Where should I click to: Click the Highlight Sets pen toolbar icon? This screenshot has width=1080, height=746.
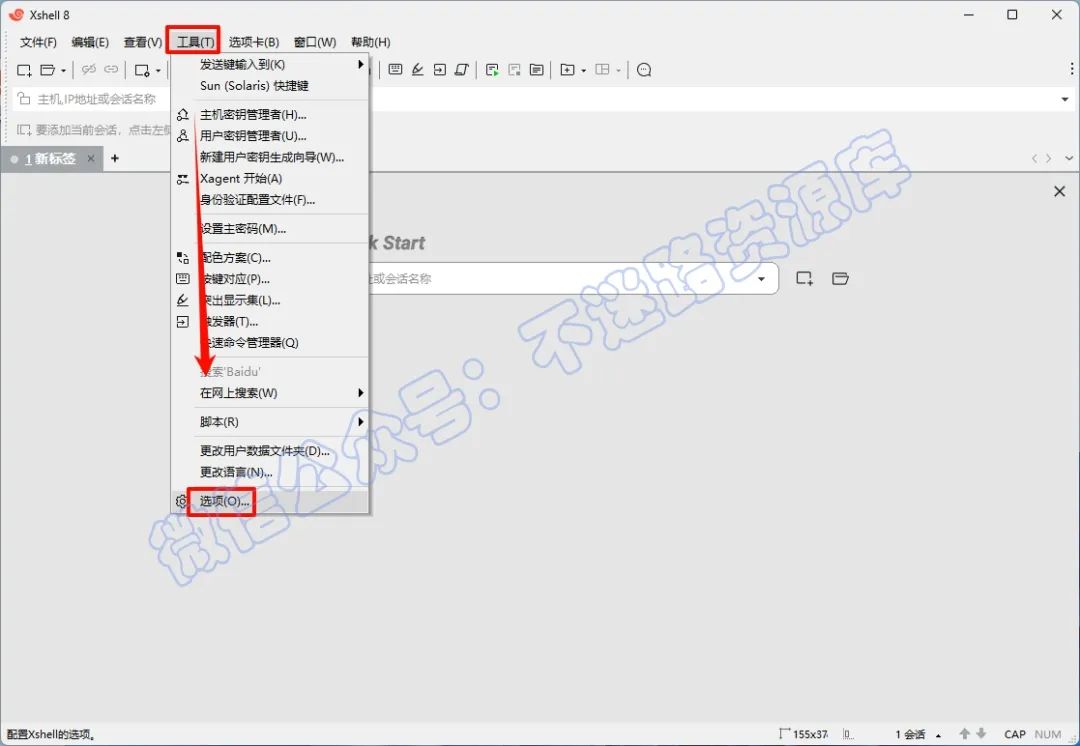tap(417, 70)
